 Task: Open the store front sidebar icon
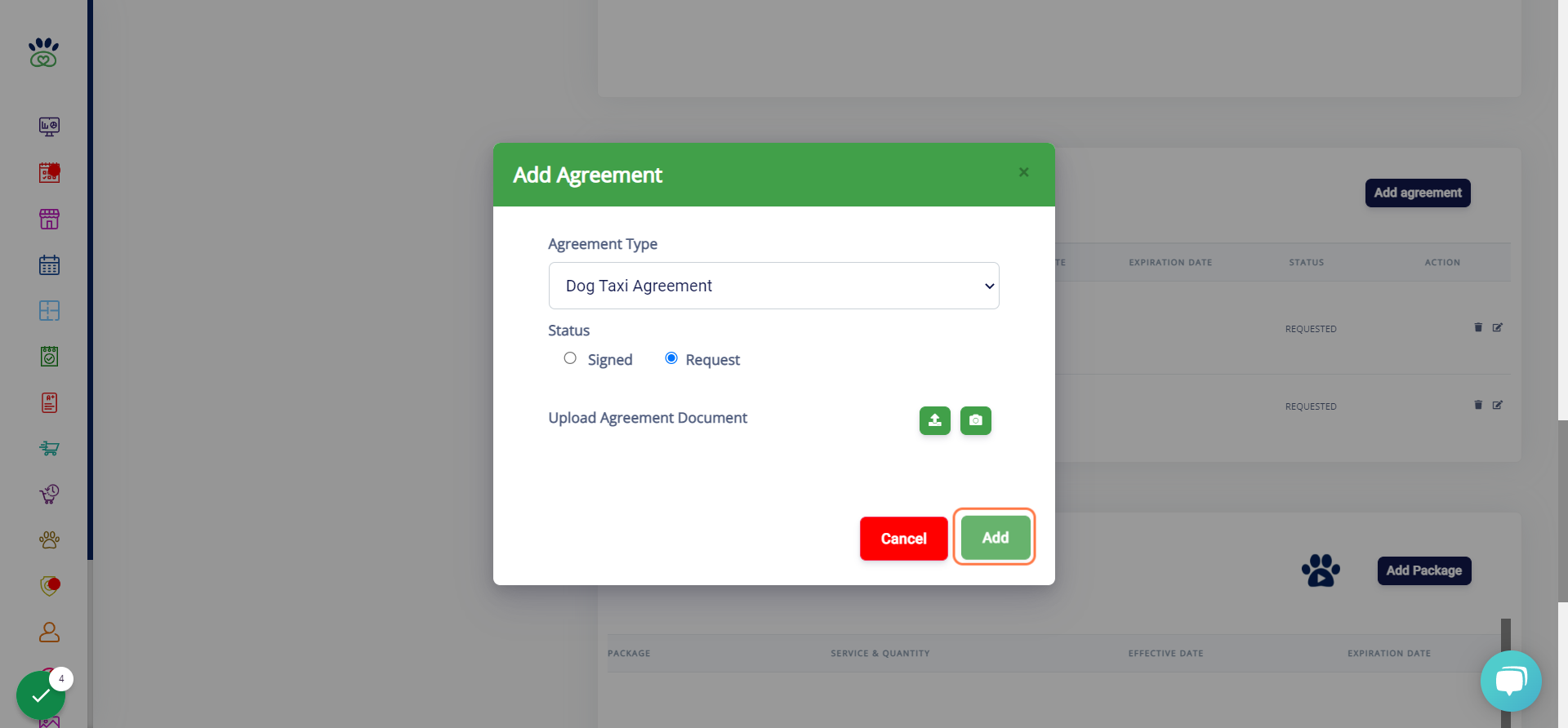tap(49, 219)
